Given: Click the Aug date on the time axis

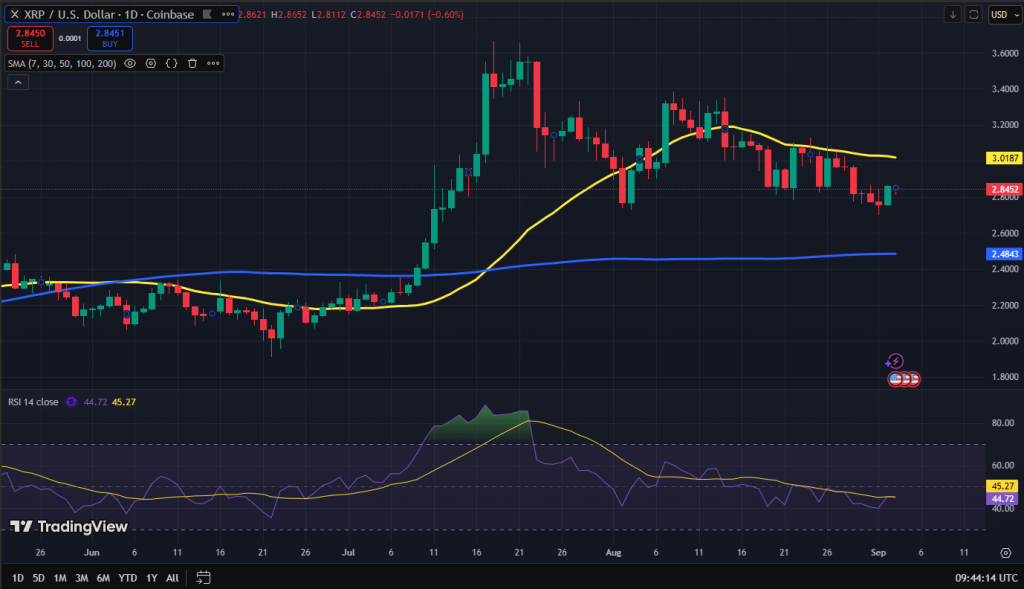Looking at the screenshot, I should click(613, 552).
